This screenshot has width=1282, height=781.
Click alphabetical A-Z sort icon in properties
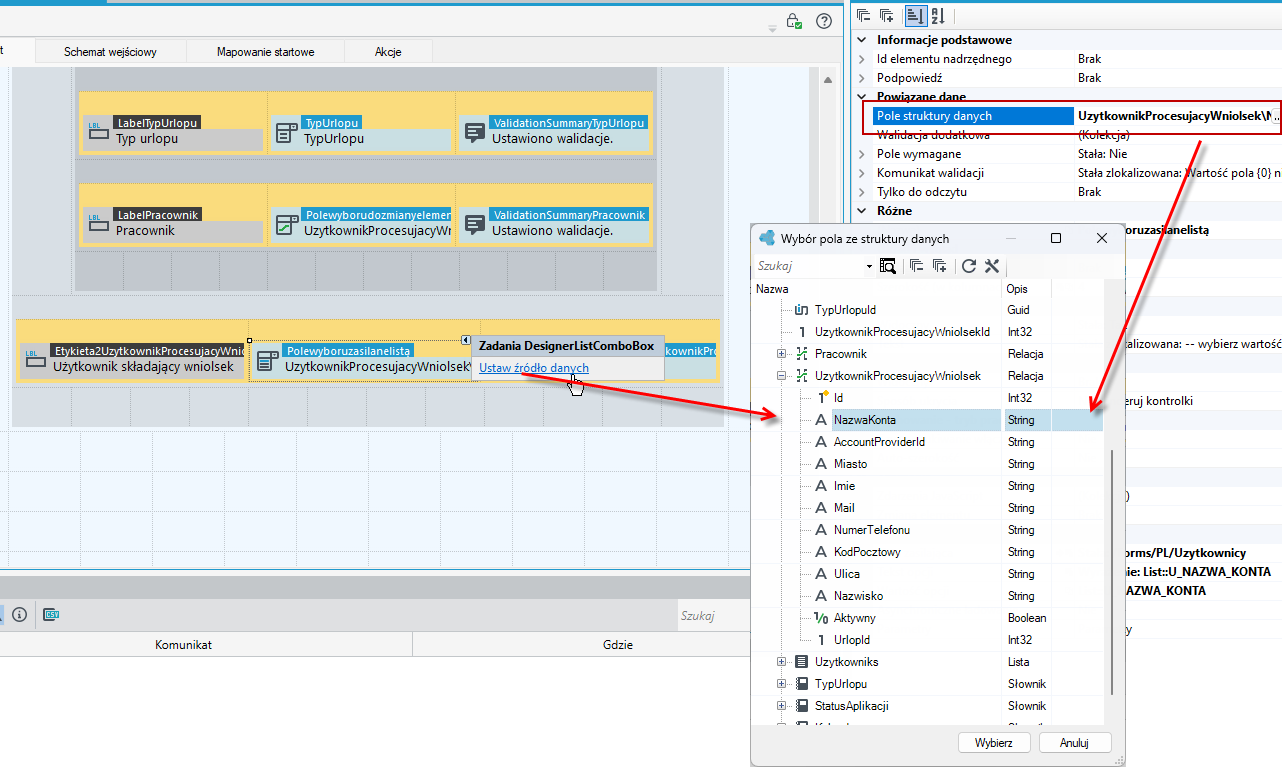click(x=938, y=15)
